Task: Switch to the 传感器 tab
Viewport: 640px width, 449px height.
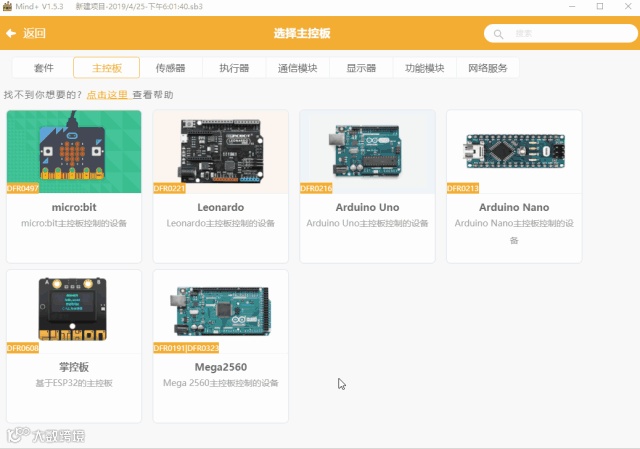Action: point(171,68)
